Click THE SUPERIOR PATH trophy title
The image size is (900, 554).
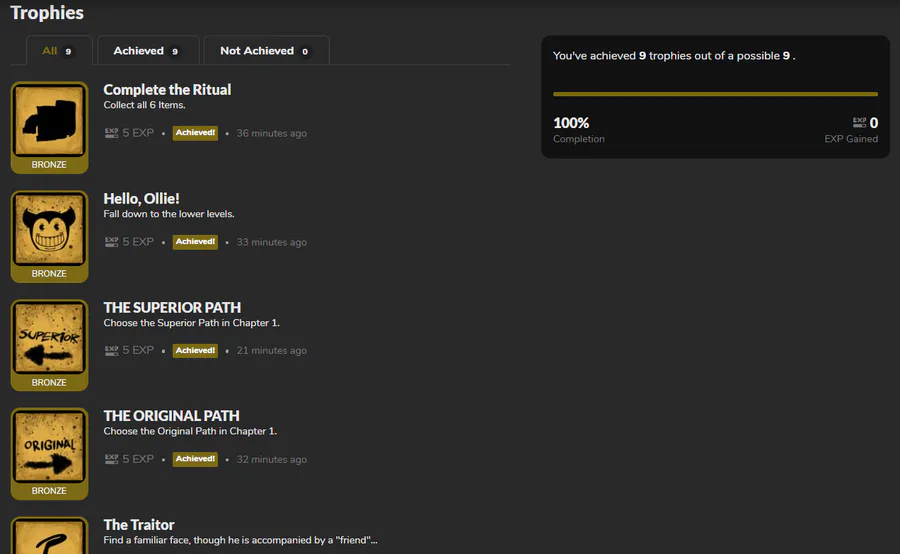point(172,307)
